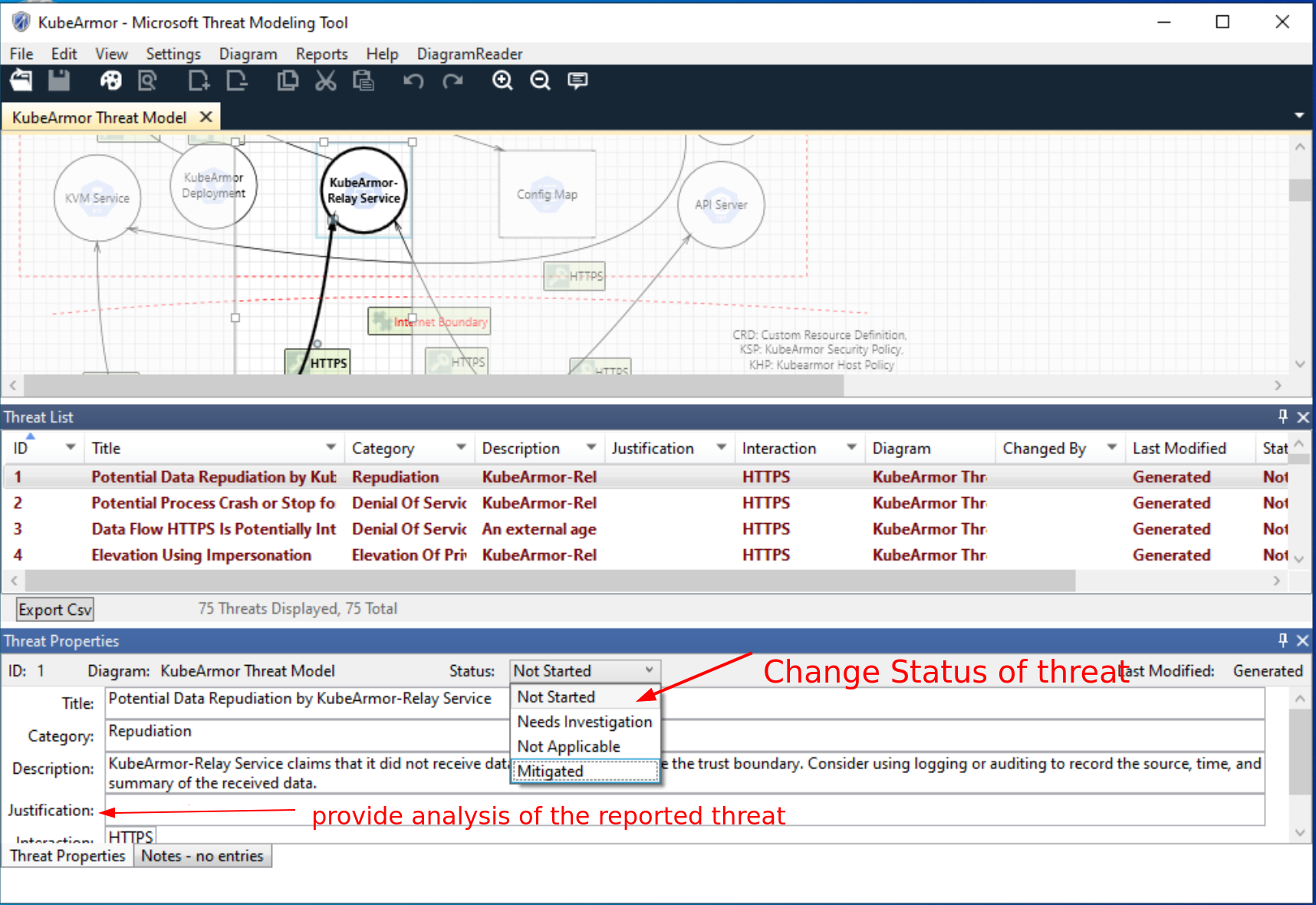Open the Justification column filter dropdown
This screenshot has height=905, width=1316.
pyautogui.click(x=722, y=447)
